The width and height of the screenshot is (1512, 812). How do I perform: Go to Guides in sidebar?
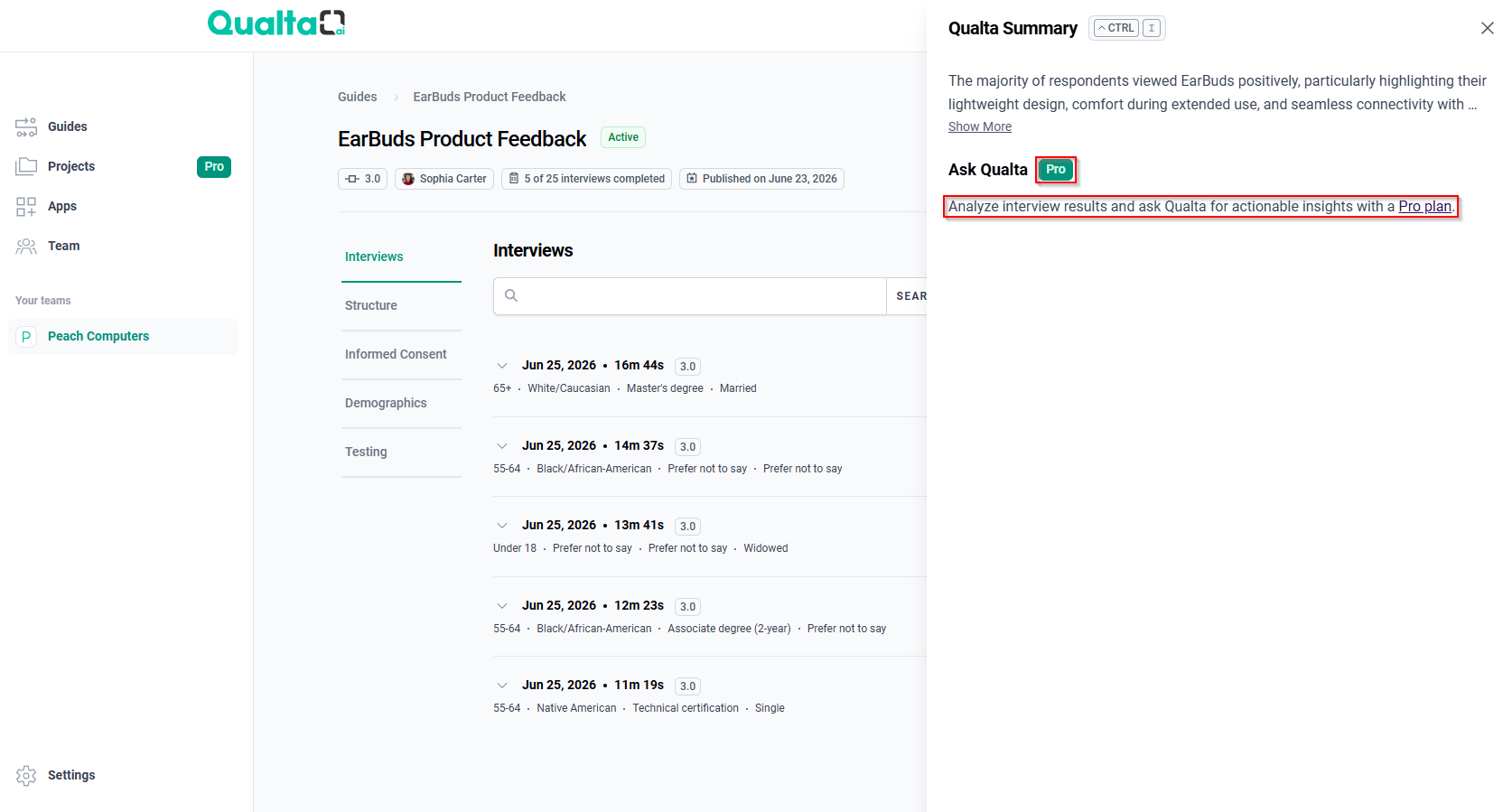tap(68, 127)
